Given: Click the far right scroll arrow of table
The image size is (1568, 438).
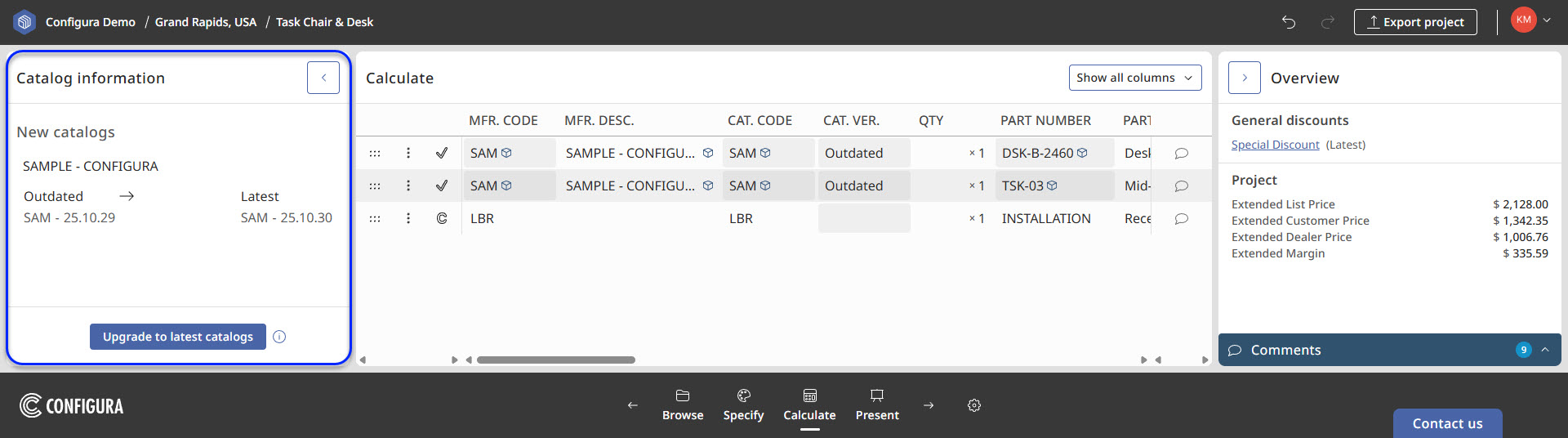Looking at the screenshot, I should [1205, 360].
